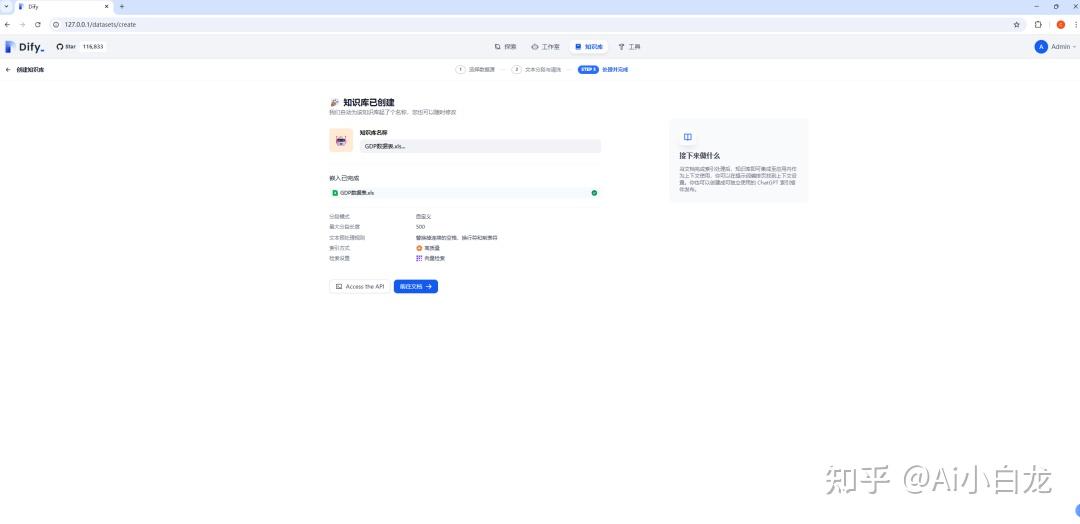
Task: Click the book icon in 接下来做什么 card
Action: (687, 137)
